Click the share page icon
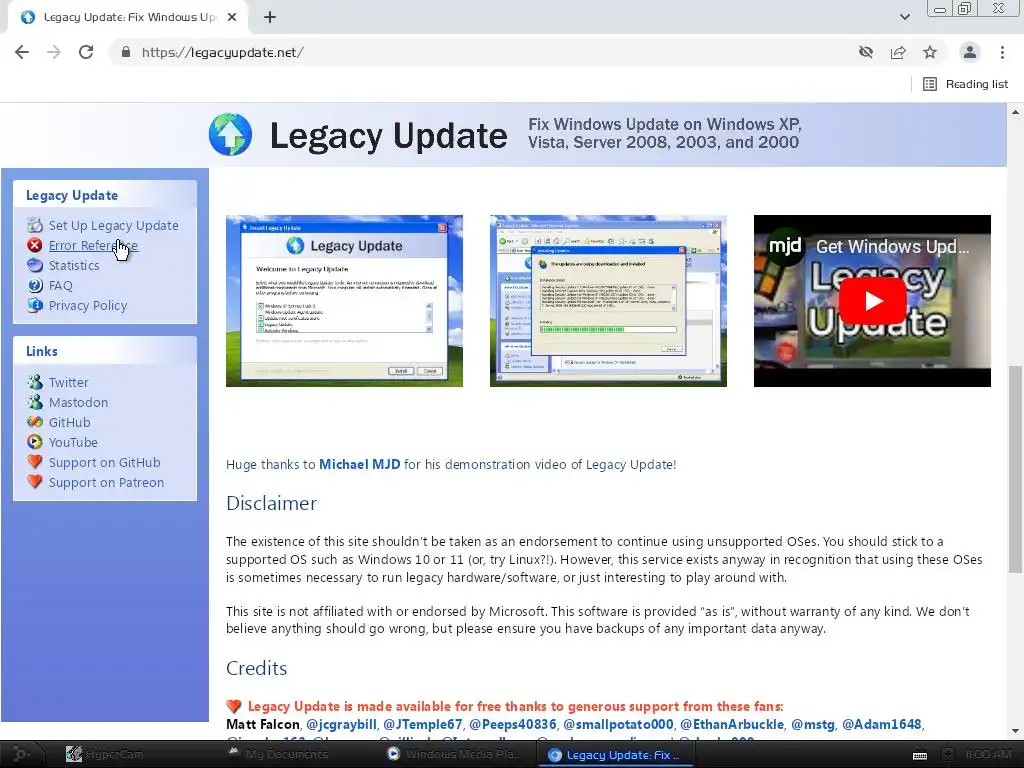 click(898, 52)
